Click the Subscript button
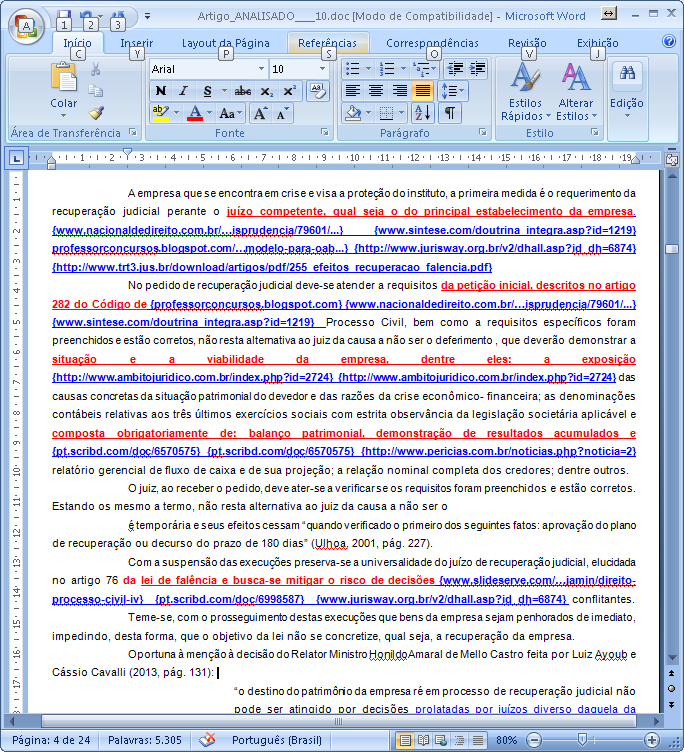 pyautogui.click(x=266, y=91)
